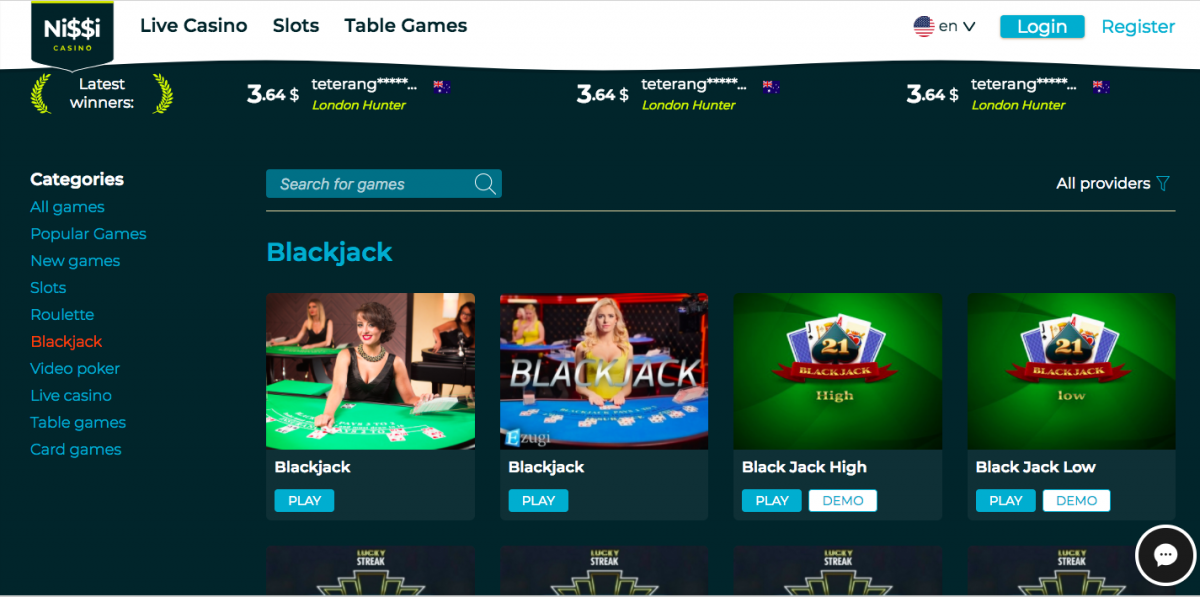Image resolution: width=1200 pixels, height=597 pixels.
Task: Select the Video poker category
Action: pos(75,369)
